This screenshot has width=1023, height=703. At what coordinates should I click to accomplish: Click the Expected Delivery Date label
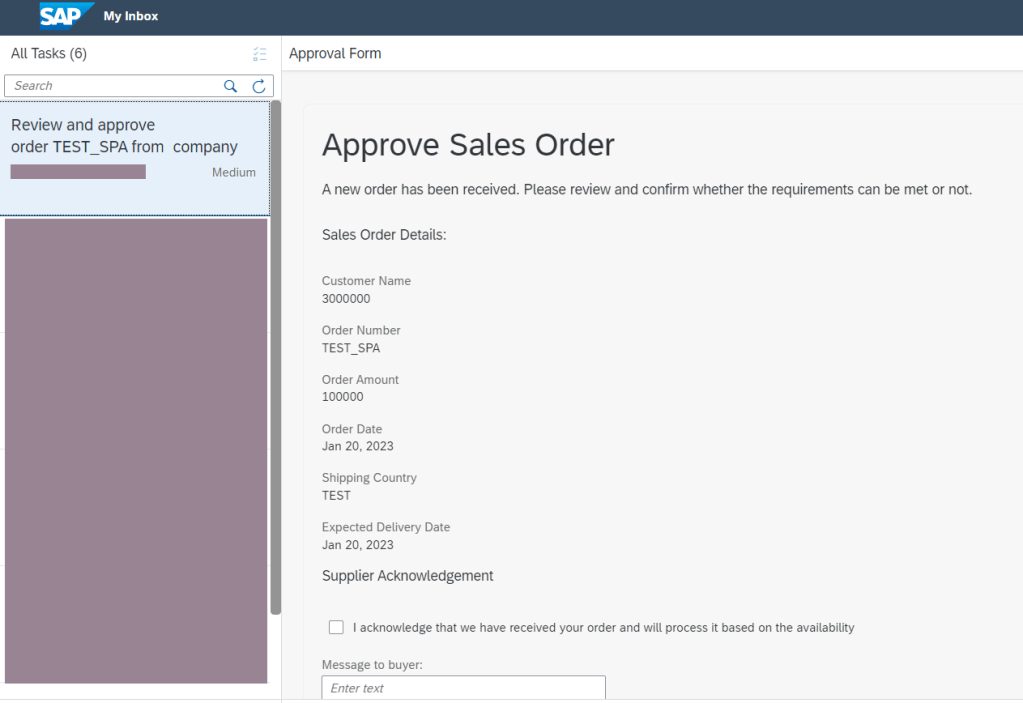coord(386,527)
